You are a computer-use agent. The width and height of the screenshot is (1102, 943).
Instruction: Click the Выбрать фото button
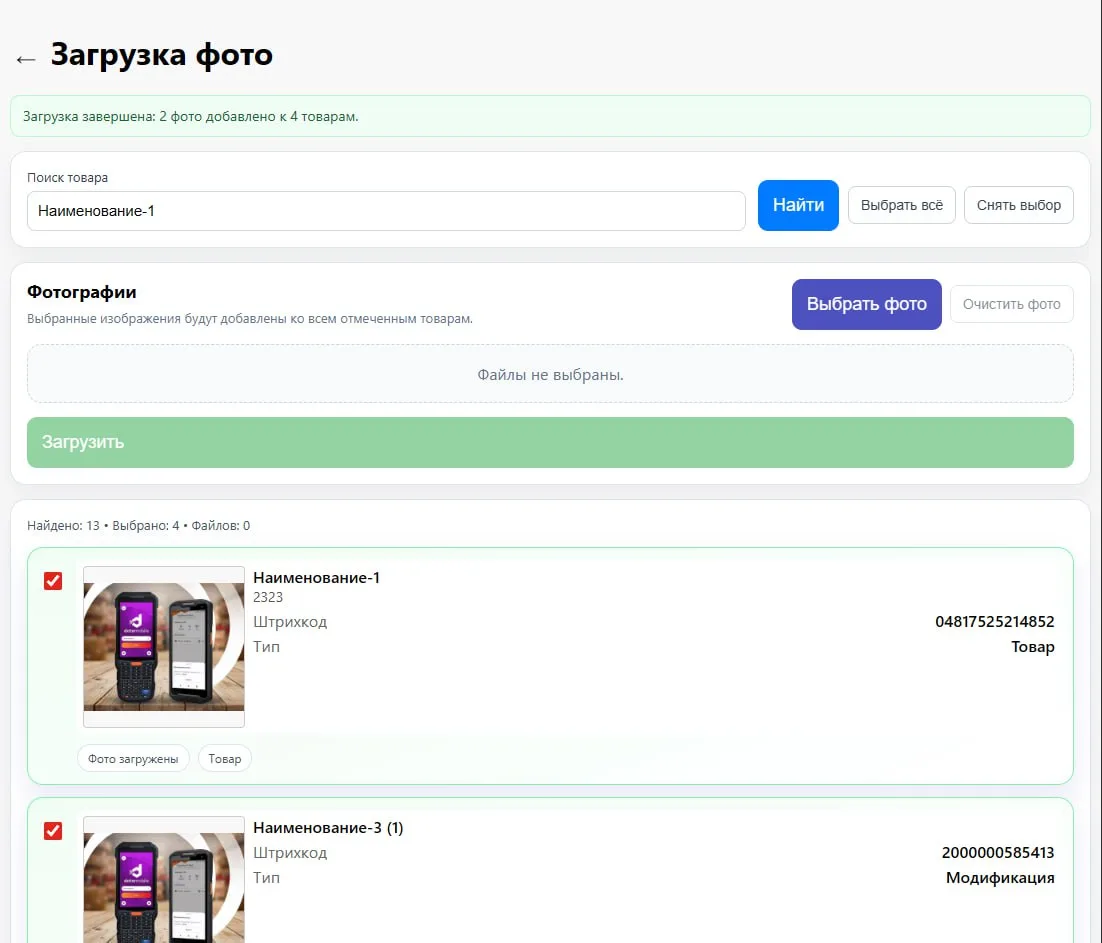pyautogui.click(x=866, y=304)
